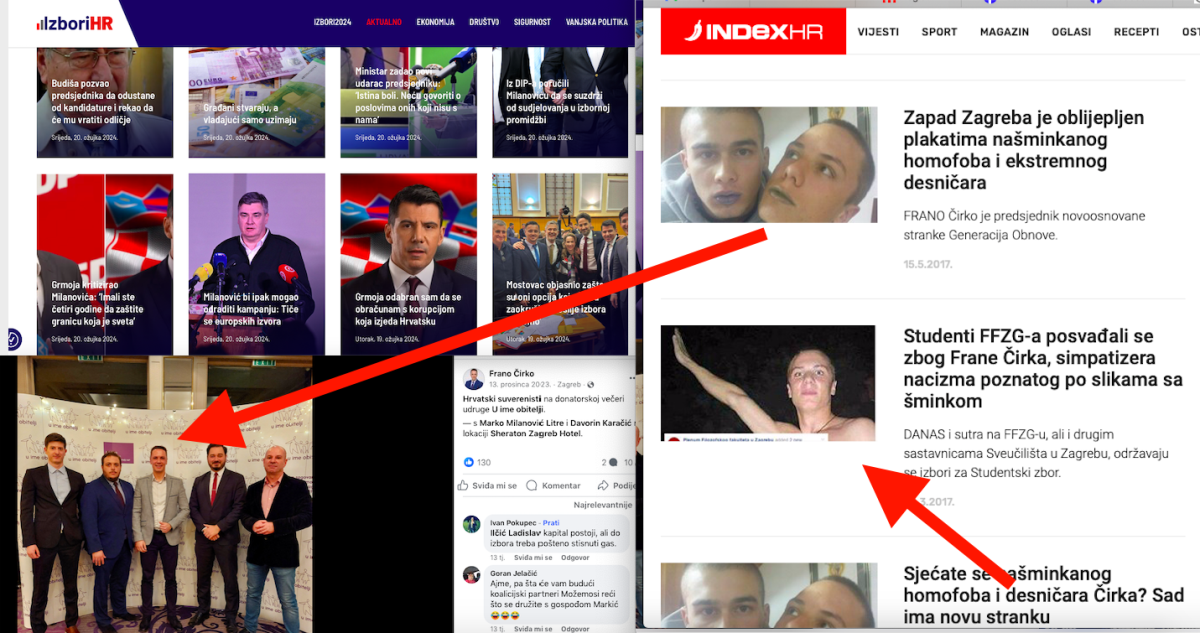
Task: Click the INDEX HR red logo
Action: pyautogui.click(x=753, y=31)
